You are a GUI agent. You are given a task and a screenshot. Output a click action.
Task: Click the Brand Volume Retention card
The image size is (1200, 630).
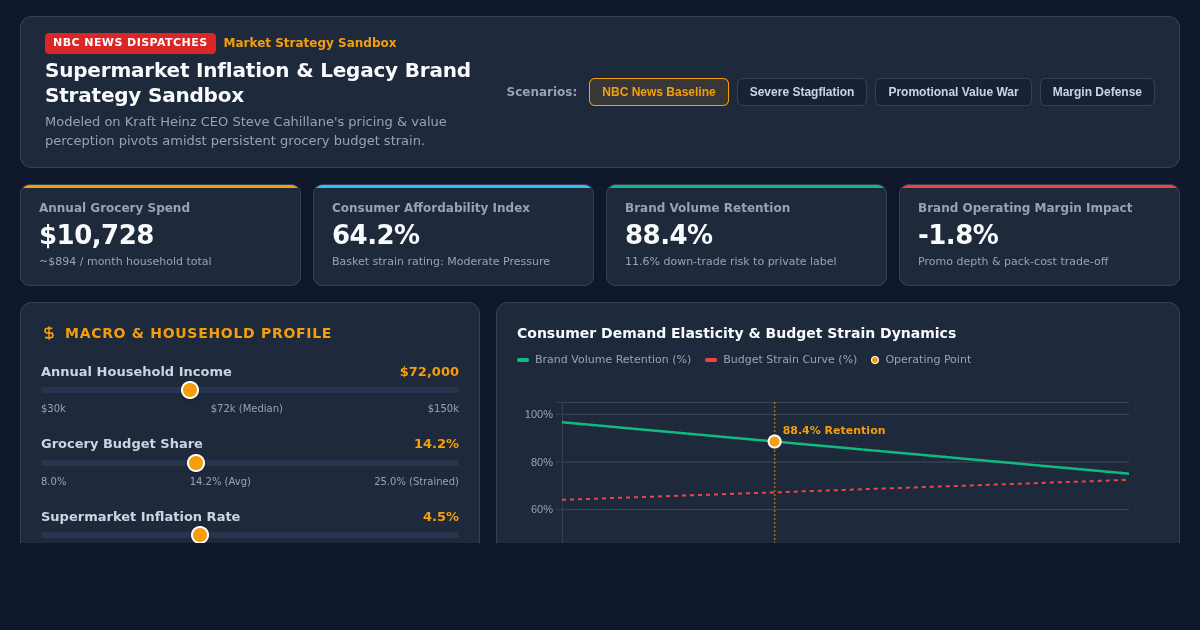pyautogui.click(x=746, y=235)
